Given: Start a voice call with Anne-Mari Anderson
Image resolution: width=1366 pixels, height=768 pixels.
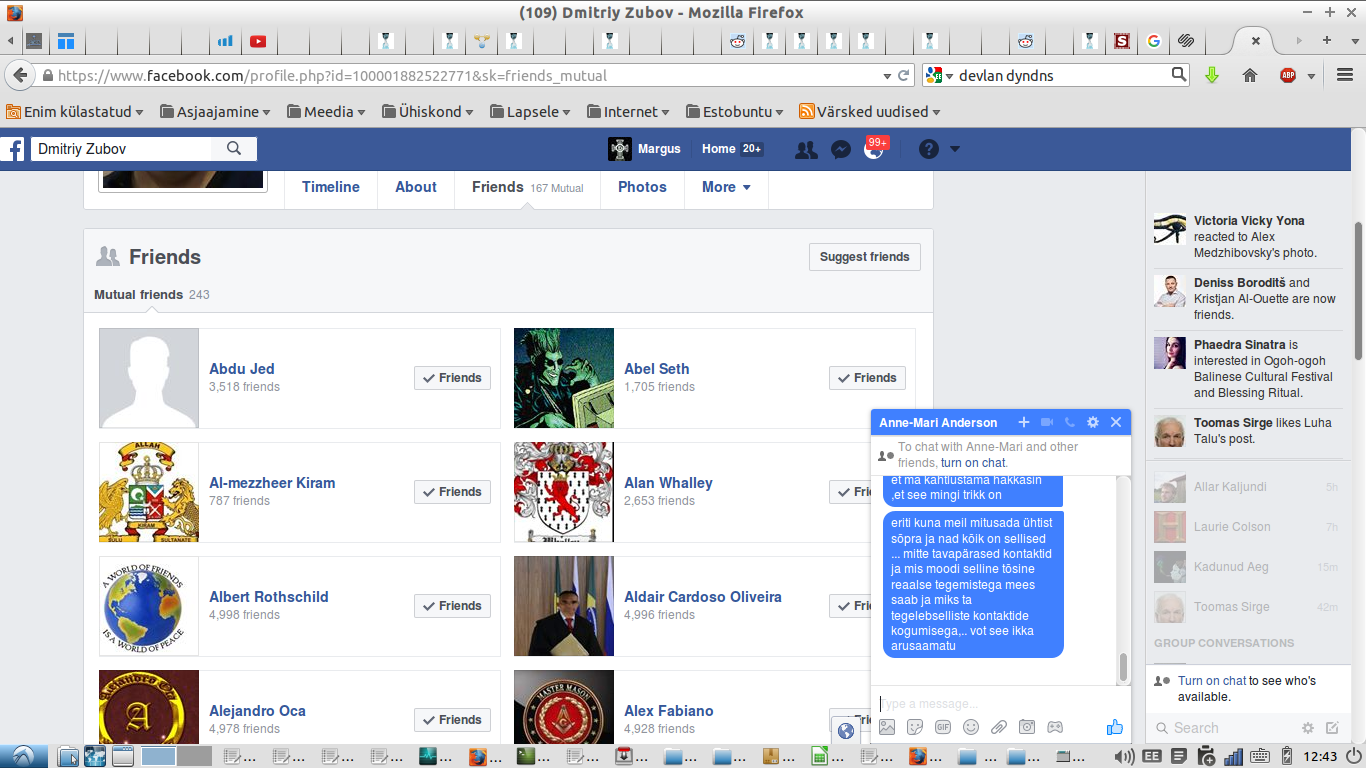Looking at the screenshot, I should [1070, 422].
